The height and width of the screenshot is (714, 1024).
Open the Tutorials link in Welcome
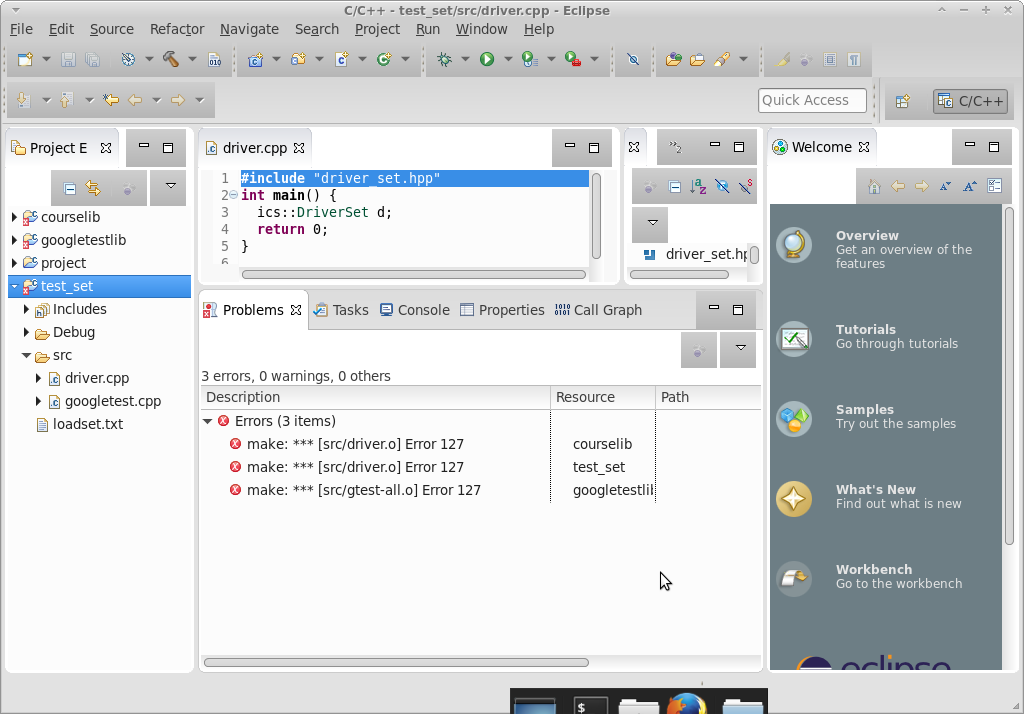tap(866, 330)
